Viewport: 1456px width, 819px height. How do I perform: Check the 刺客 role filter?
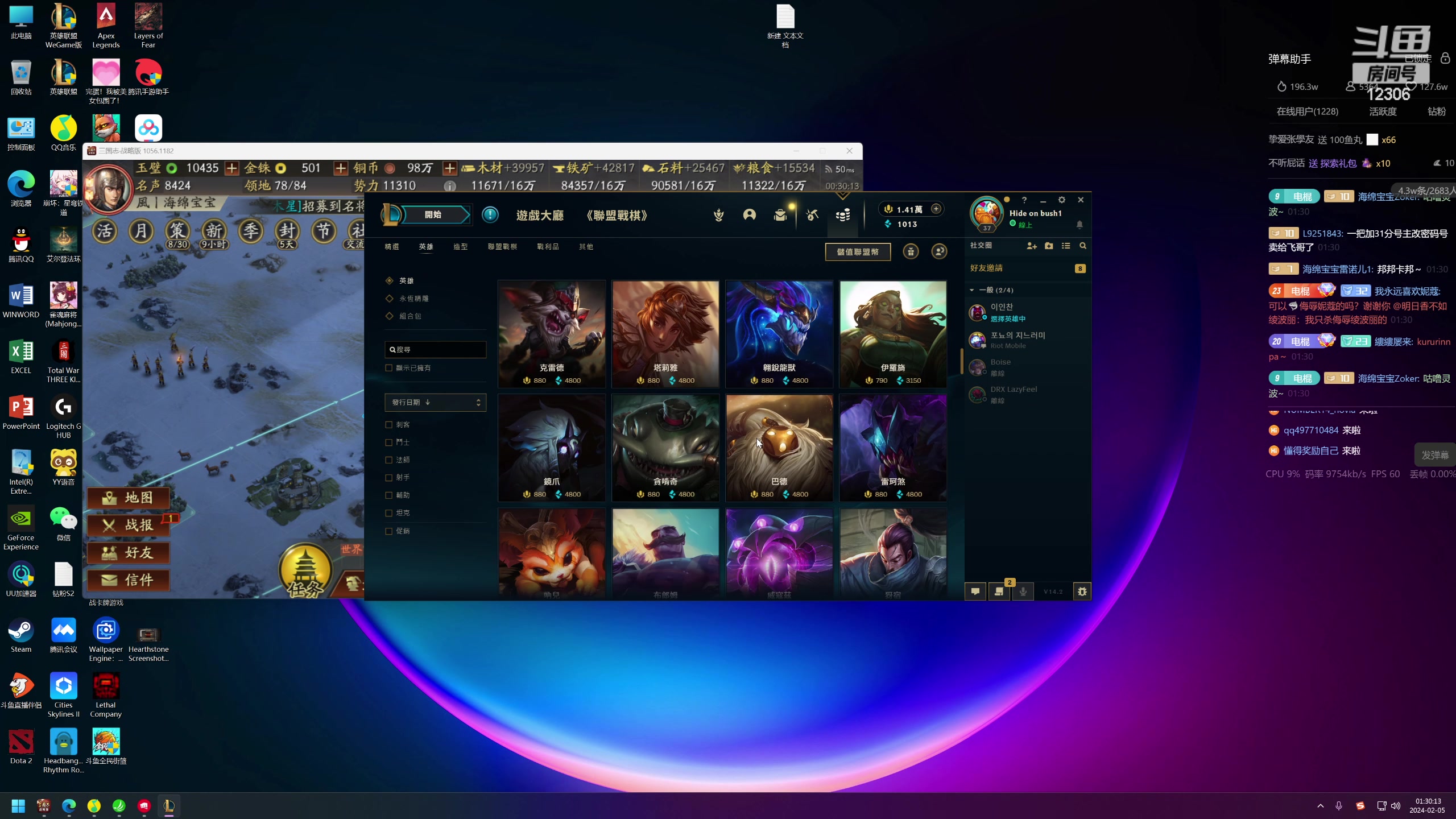(x=389, y=425)
